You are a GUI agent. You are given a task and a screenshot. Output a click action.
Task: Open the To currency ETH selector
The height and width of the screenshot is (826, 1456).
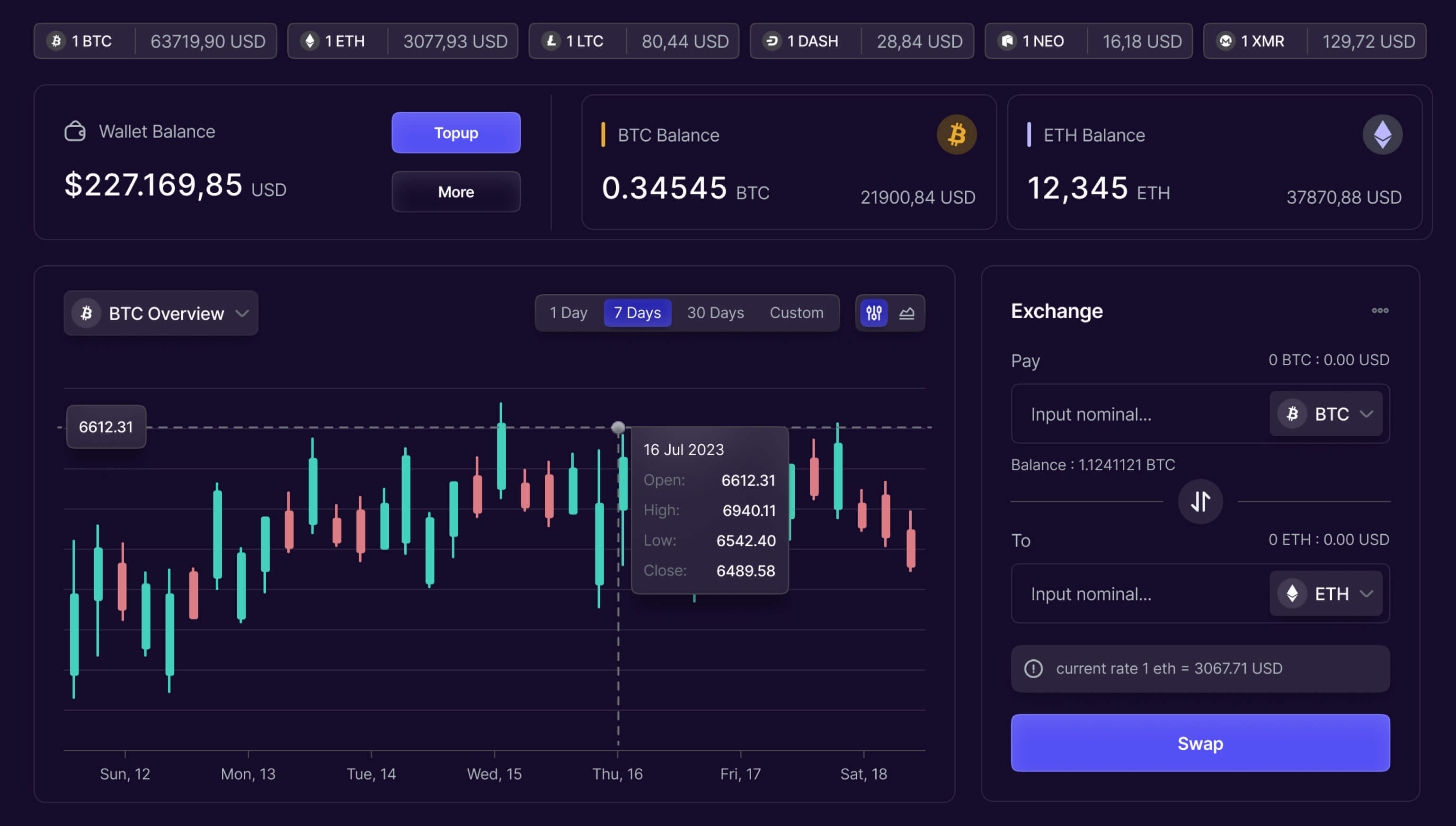click(1326, 593)
